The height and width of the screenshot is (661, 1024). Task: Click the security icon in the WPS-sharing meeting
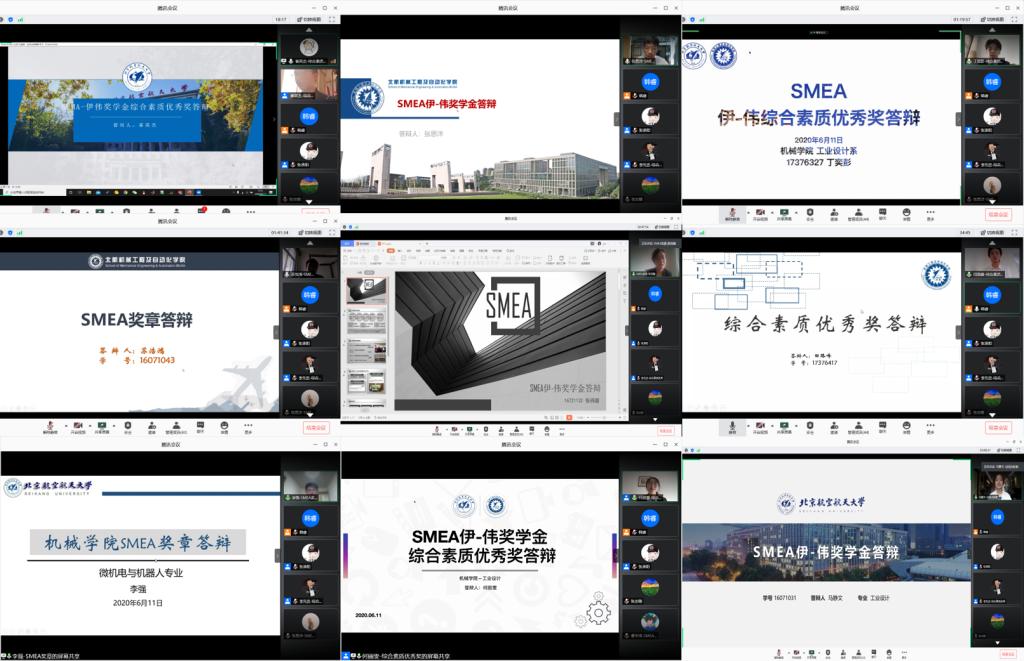coord(485,430)
